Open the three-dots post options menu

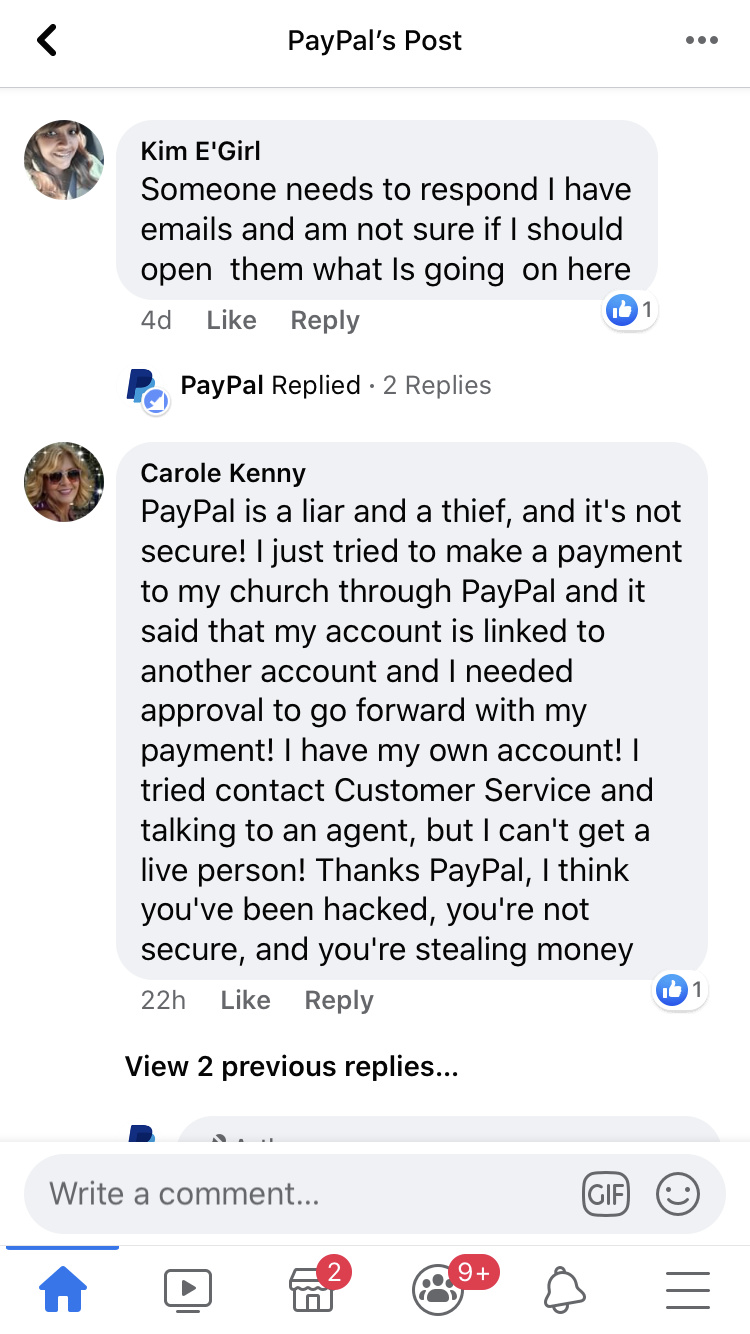tap(702, 41)
